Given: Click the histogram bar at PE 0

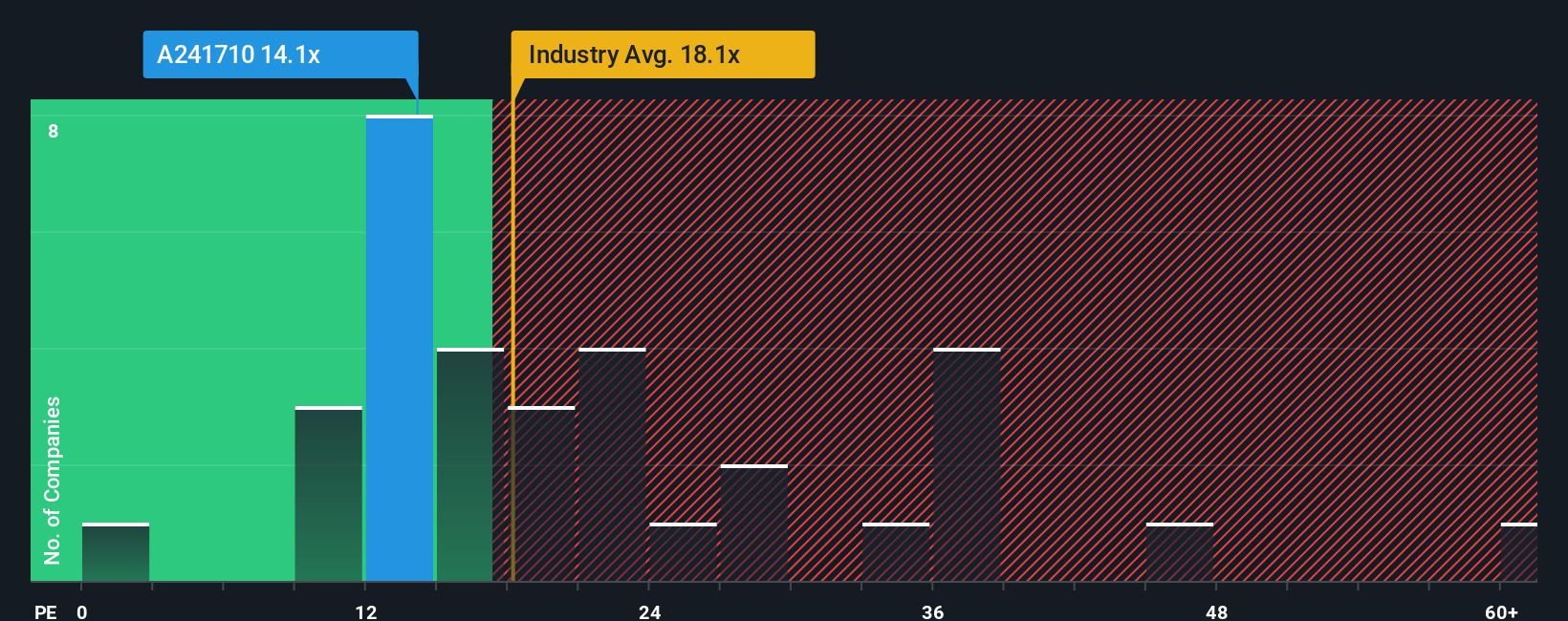Looking at the screenshot, I should pos(116,552).
